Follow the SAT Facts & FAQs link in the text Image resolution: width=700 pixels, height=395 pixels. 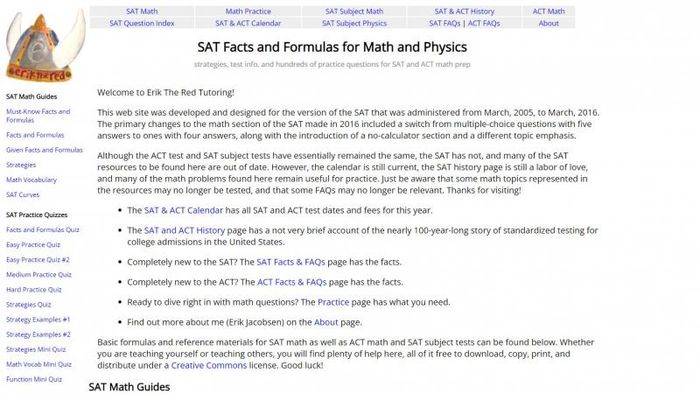pyautogui.click(x=291, y=262)
